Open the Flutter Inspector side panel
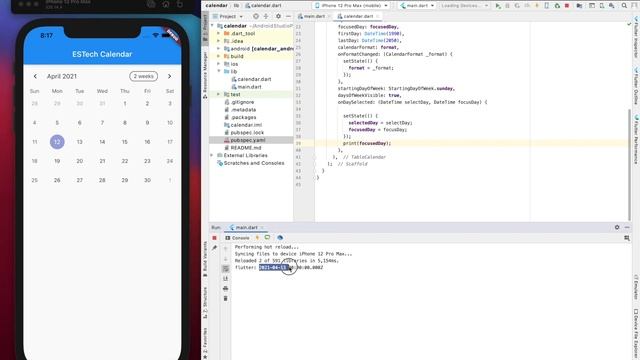640x360 pixels. coord(636,38)
